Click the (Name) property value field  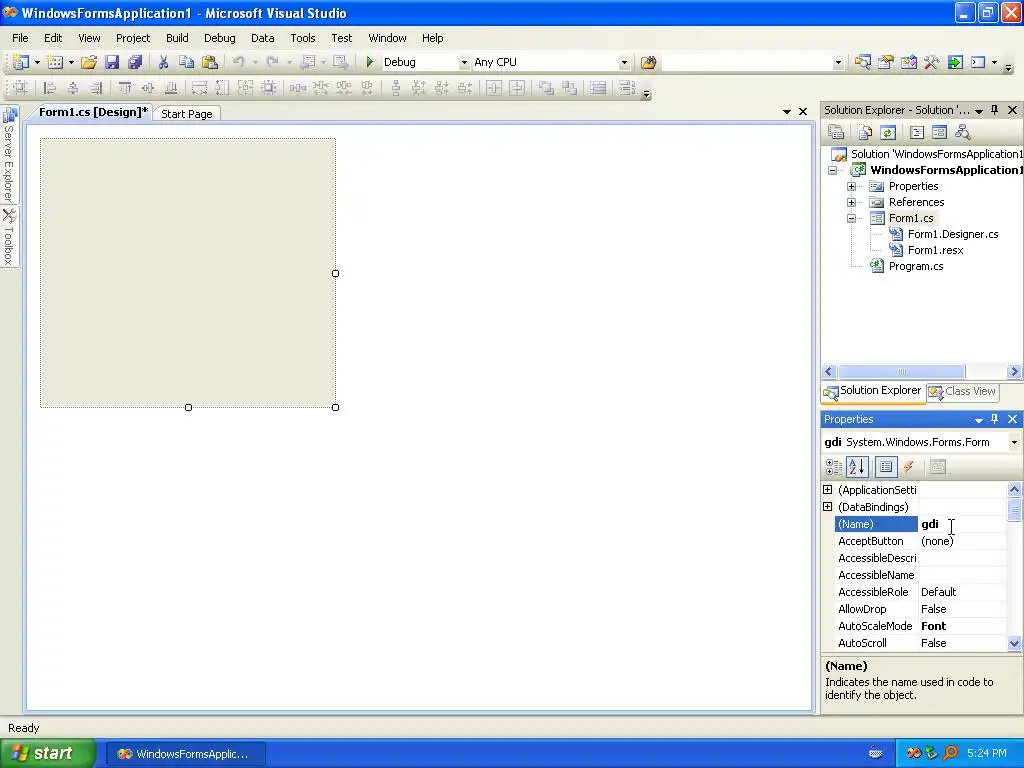click(x=962, y=524)
